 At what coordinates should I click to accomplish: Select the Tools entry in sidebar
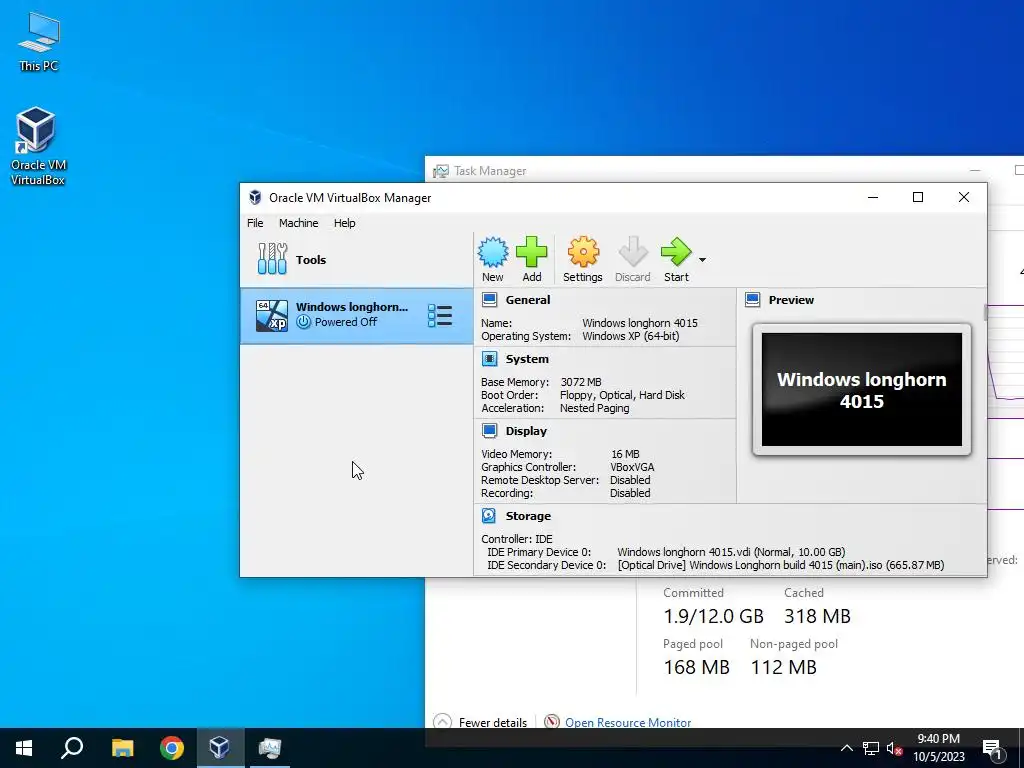[357, 259]
